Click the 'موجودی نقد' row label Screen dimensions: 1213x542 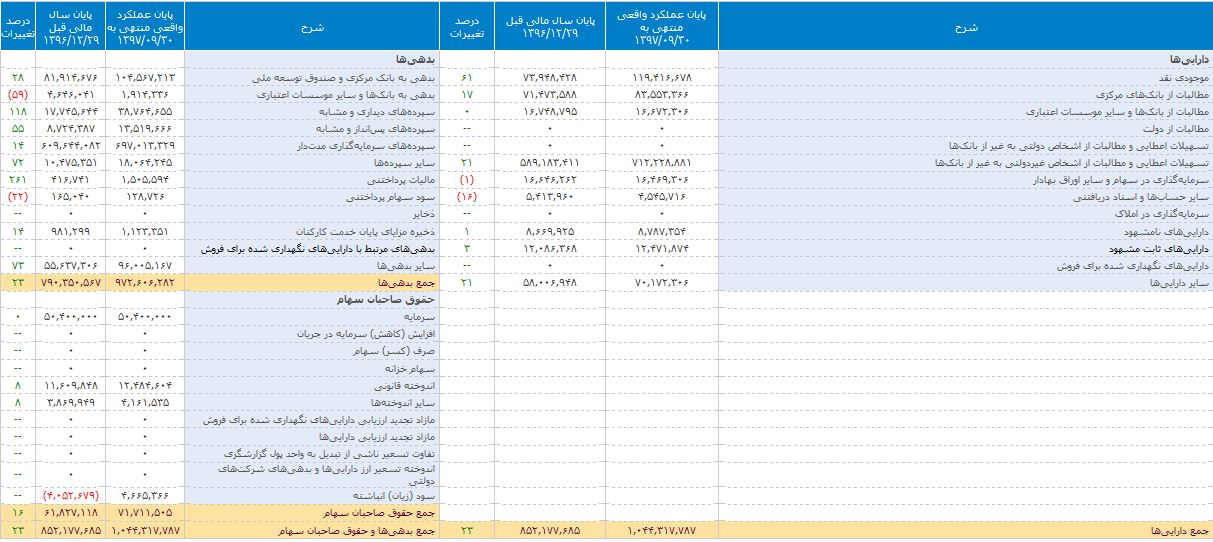pyautogui.click(x=1186, y=77)
